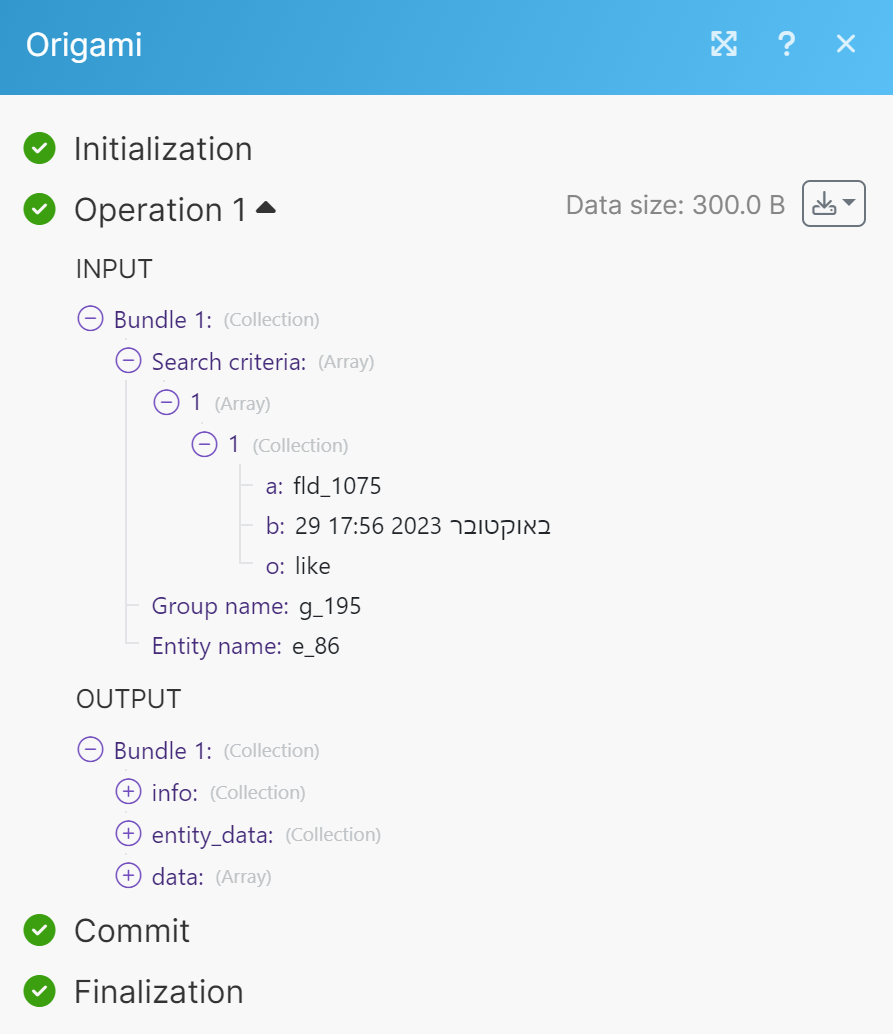Open the help question mark icon
The image size is (894, 1034).
786,43
